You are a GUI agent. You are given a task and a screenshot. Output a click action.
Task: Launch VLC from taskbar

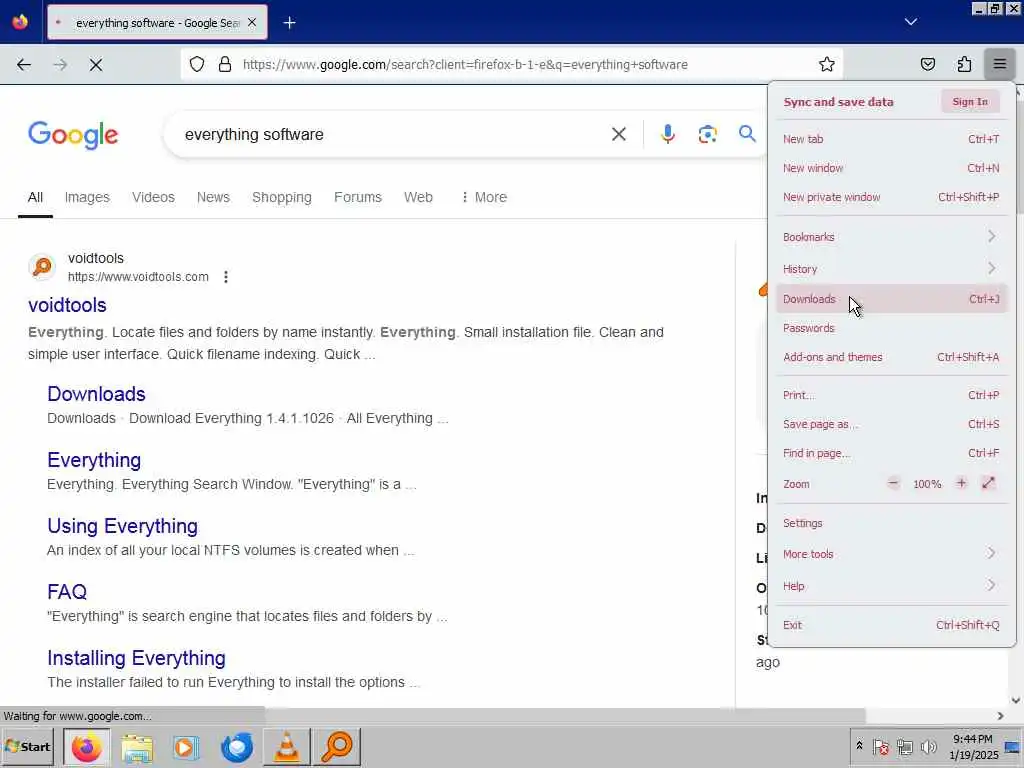click(x=287, y=747)
